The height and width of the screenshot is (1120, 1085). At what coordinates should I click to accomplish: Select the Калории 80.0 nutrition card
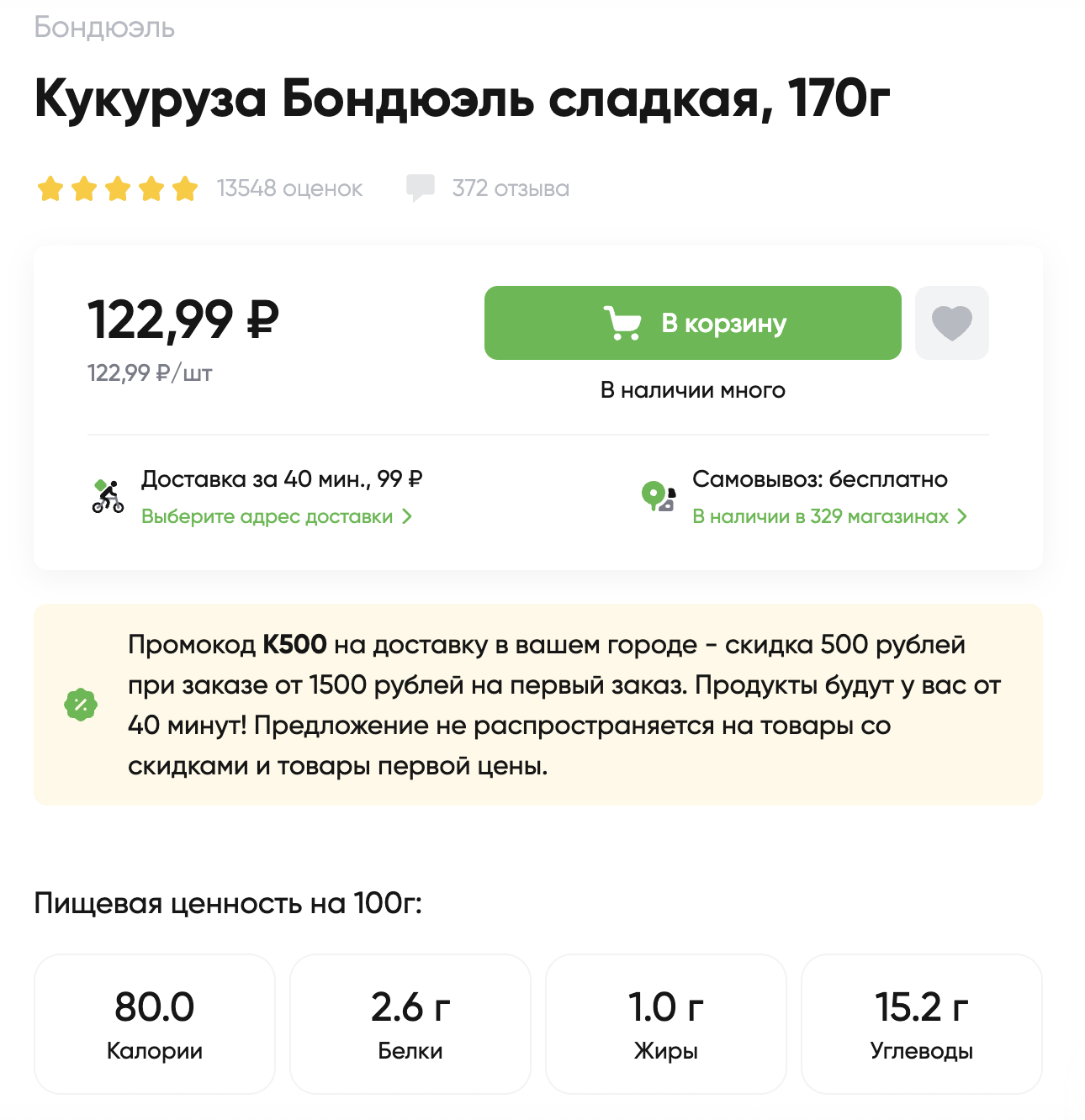click(x=155, y=1023)
